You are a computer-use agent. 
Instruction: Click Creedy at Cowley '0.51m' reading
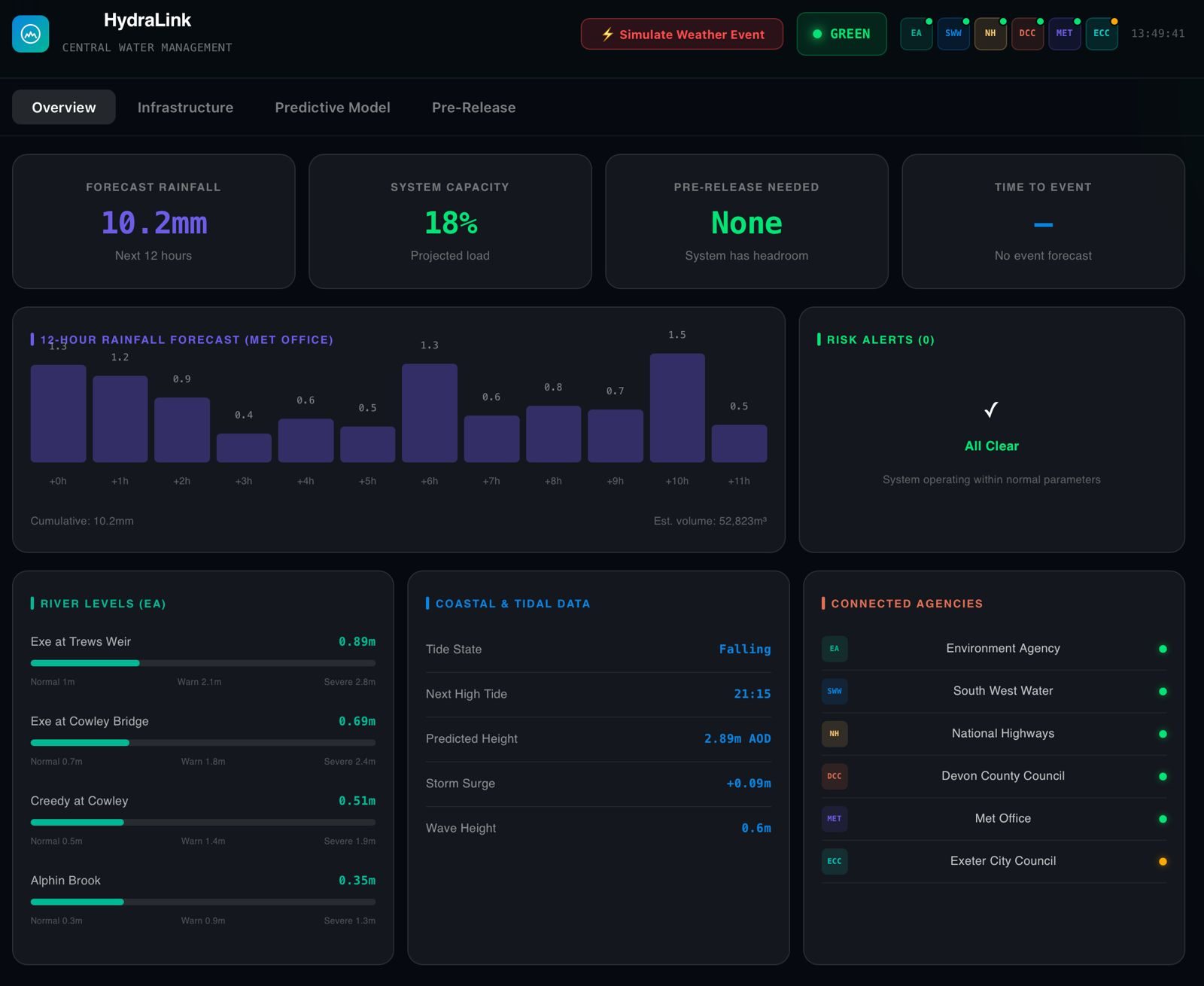[357, 801]
